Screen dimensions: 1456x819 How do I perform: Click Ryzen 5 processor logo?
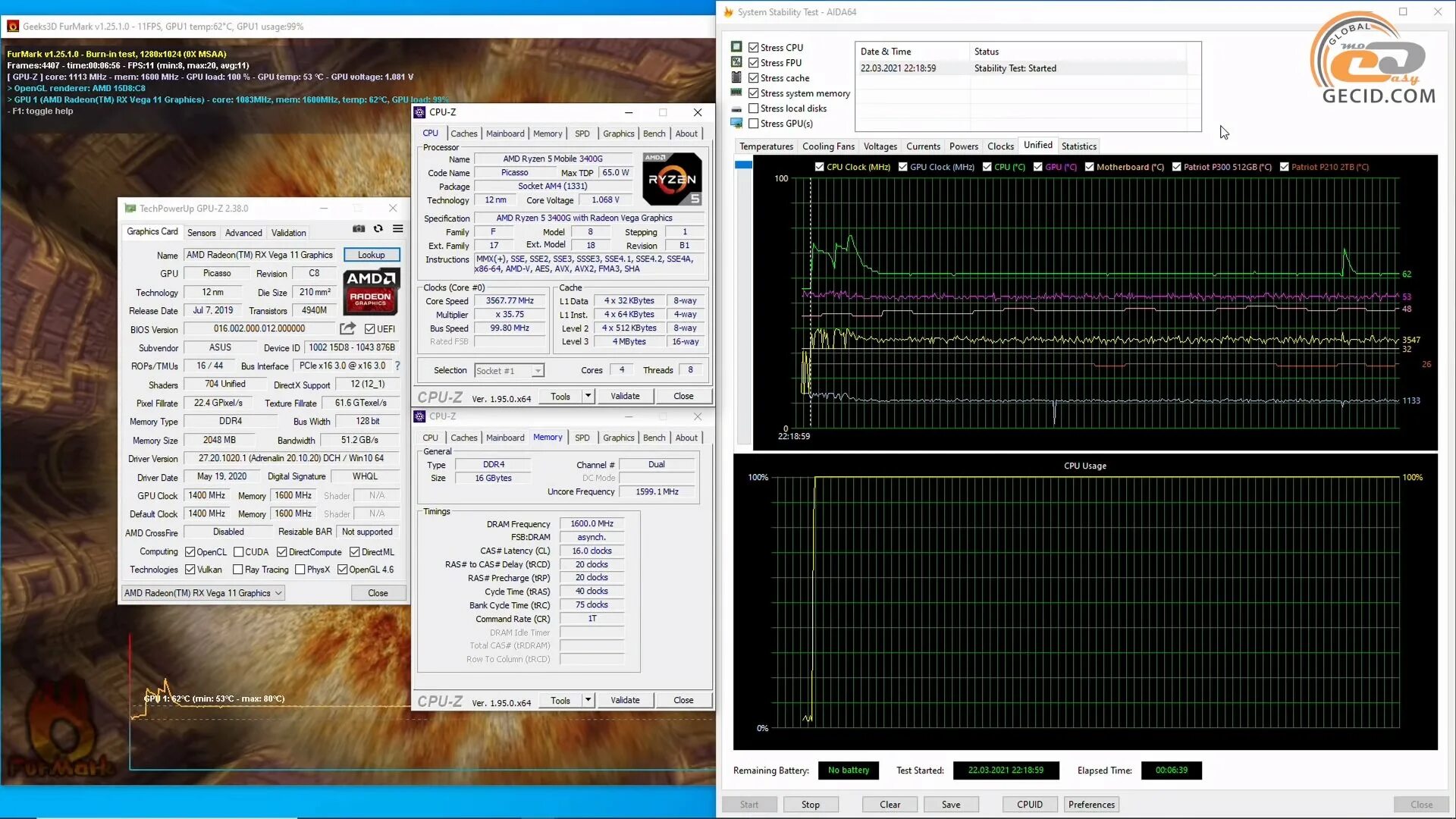pyautogui.click(x=672, y=179)
